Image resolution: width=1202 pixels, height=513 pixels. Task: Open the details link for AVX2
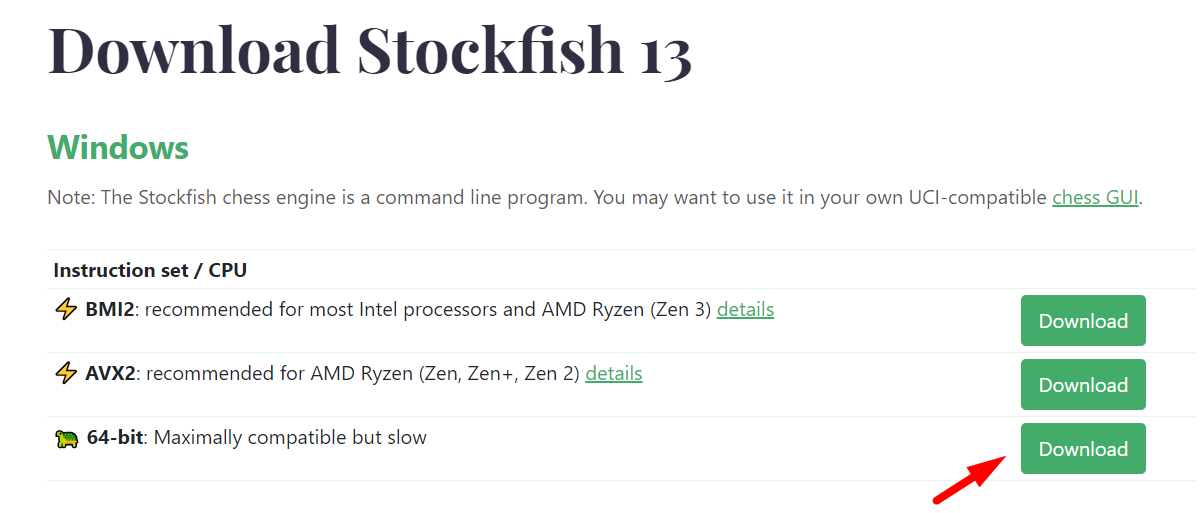click(x=613, y=373)
